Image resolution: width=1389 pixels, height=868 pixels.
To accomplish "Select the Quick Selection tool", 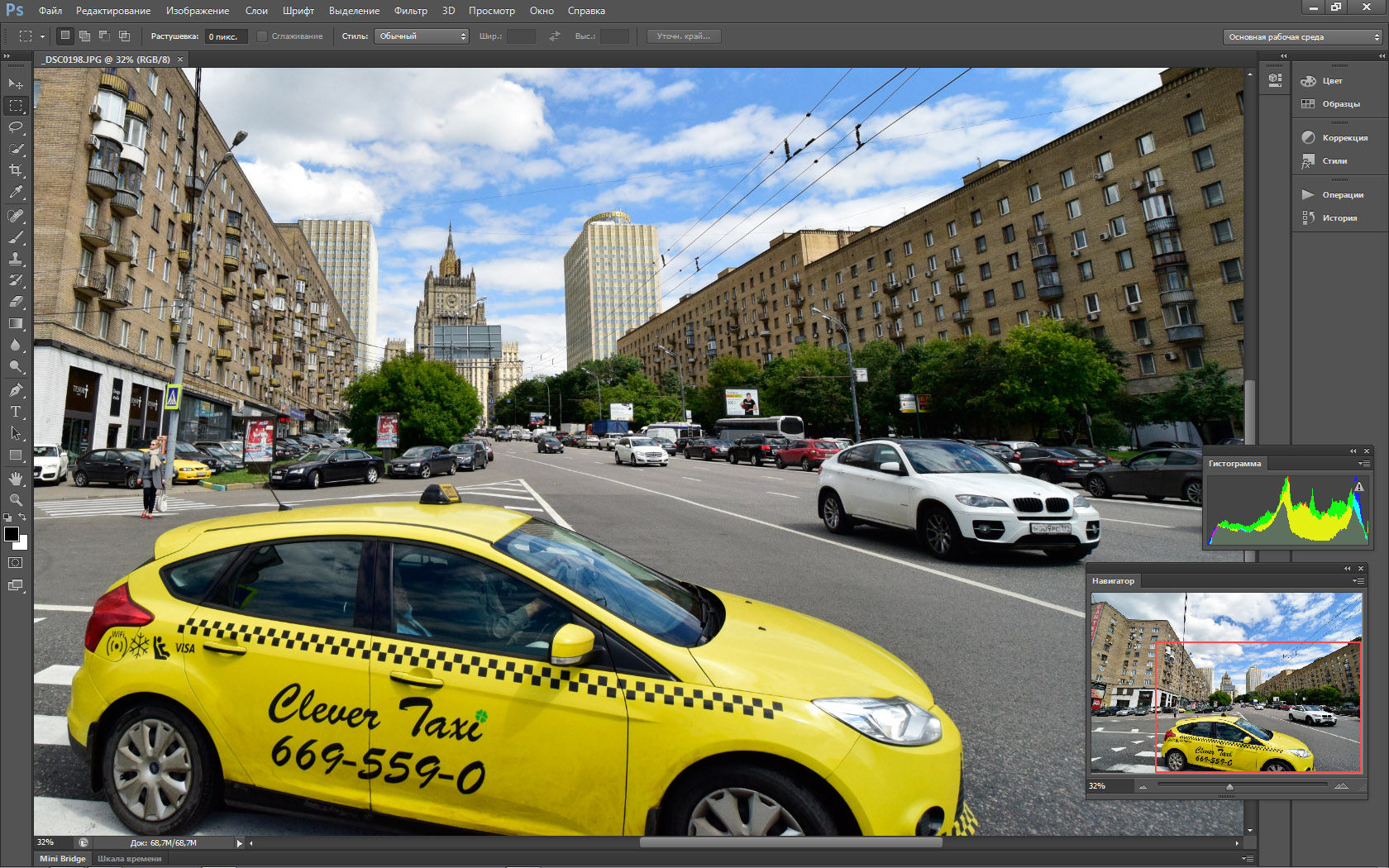I will [16, 149].
